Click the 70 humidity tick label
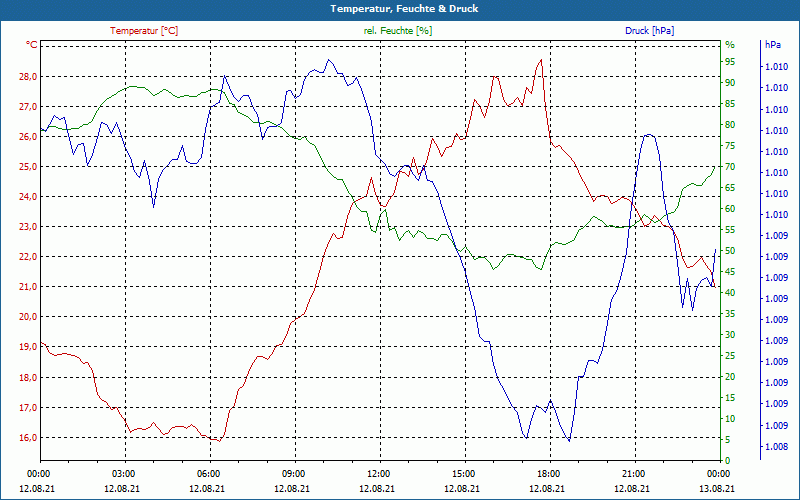This screenshot has width=800, height=500. 730,167
